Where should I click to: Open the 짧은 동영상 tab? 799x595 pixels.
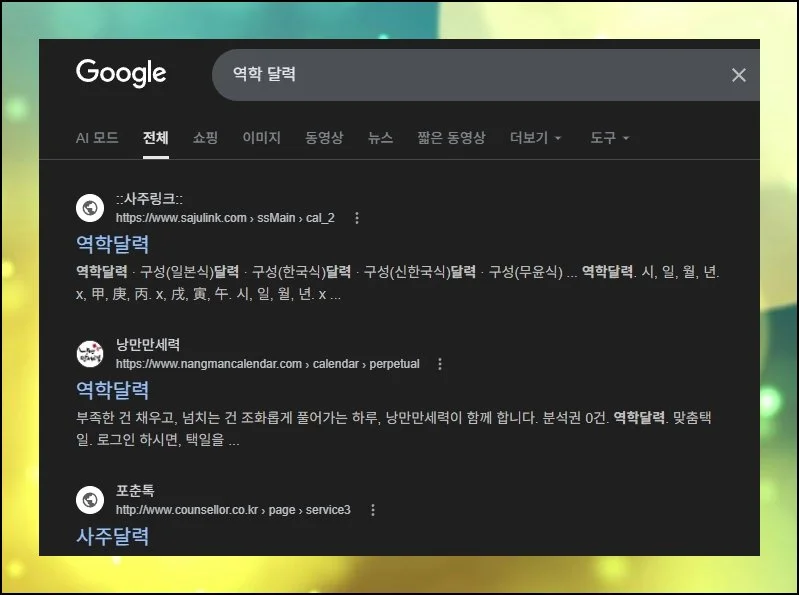[x=451, y=138]
